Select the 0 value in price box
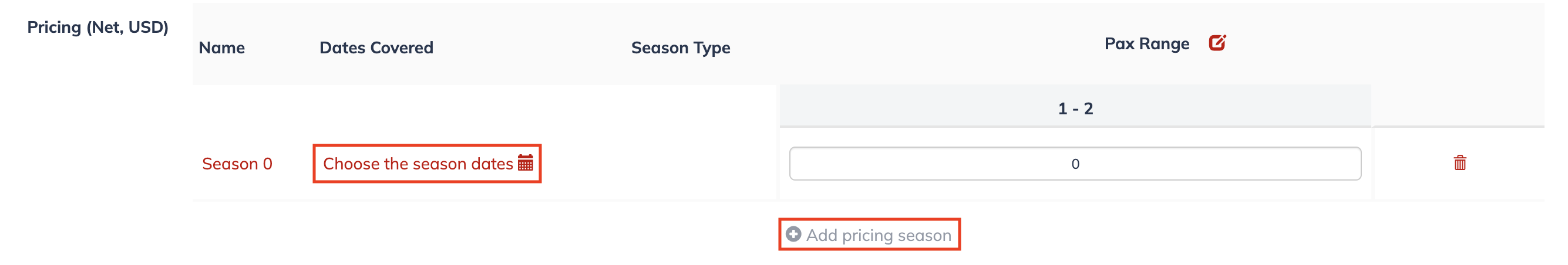This screenshot has height=265, width=1568. [x=1075, y=164]
